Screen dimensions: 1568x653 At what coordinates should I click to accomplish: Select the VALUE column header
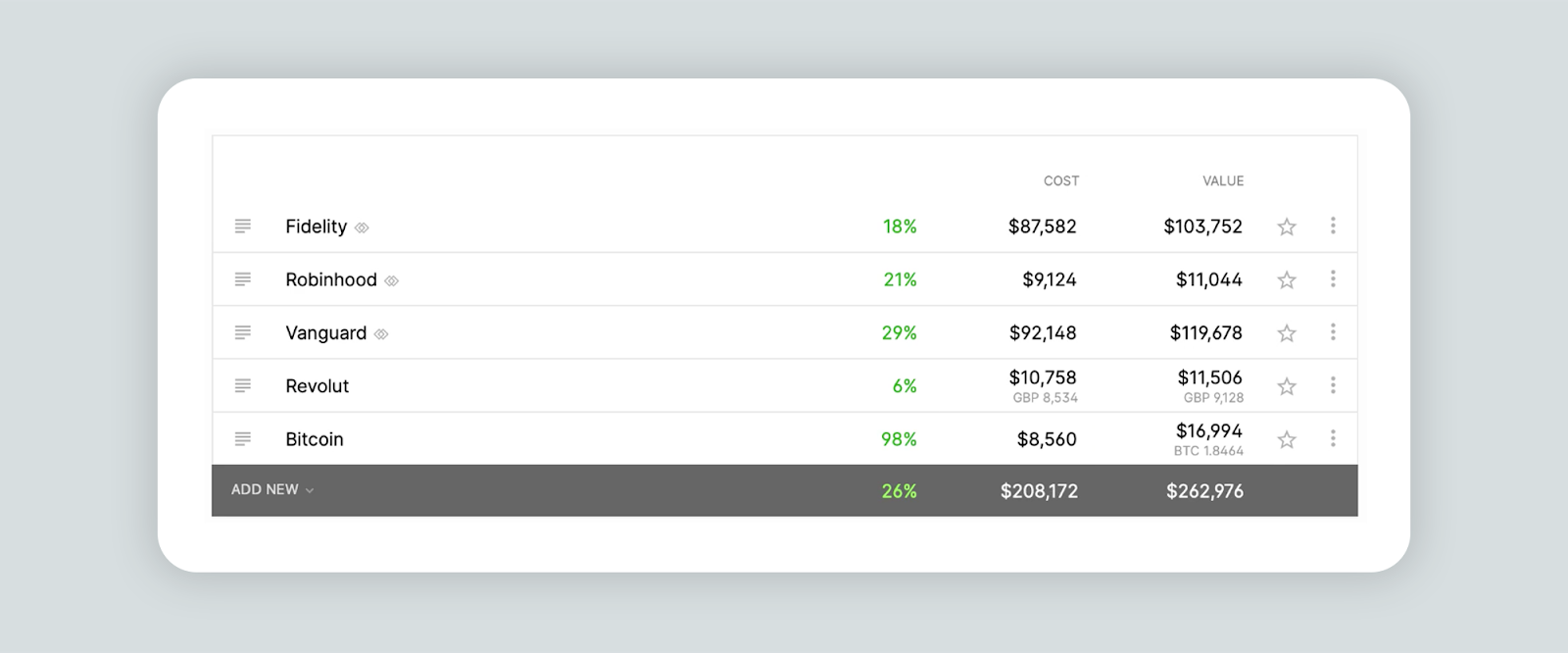(x=1223, y=180)
